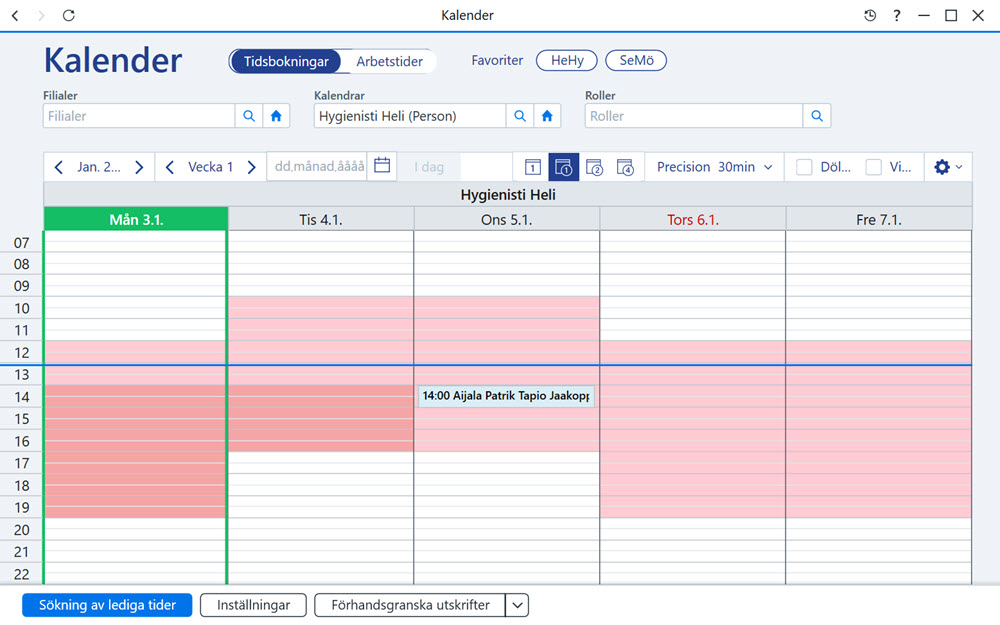Toggle the Vi... checkbox

[x=873, y=167]
